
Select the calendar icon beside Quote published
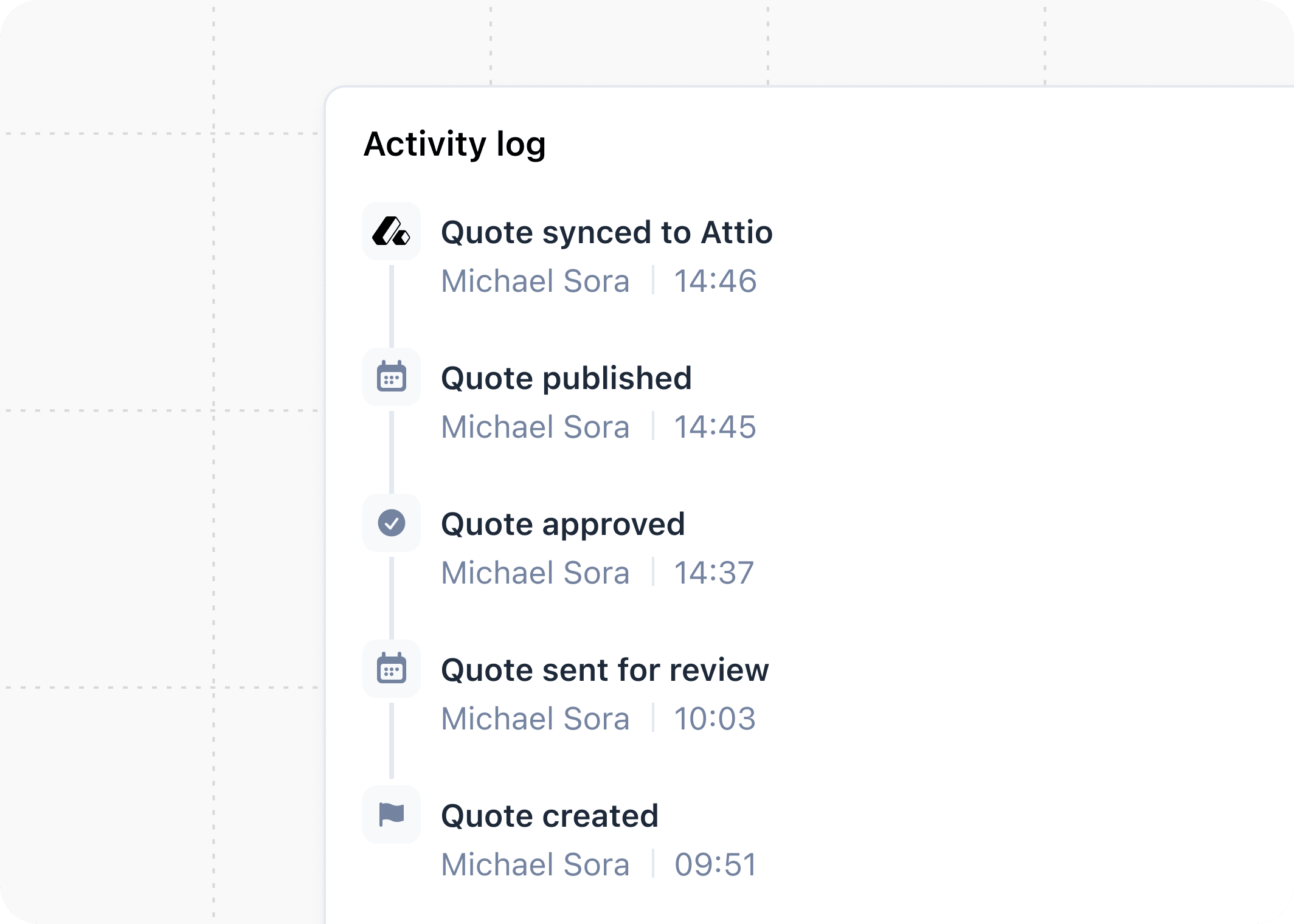(392, 378)
